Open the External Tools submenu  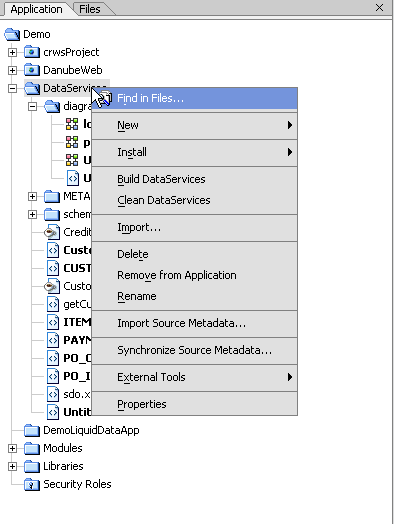(194, 377)
